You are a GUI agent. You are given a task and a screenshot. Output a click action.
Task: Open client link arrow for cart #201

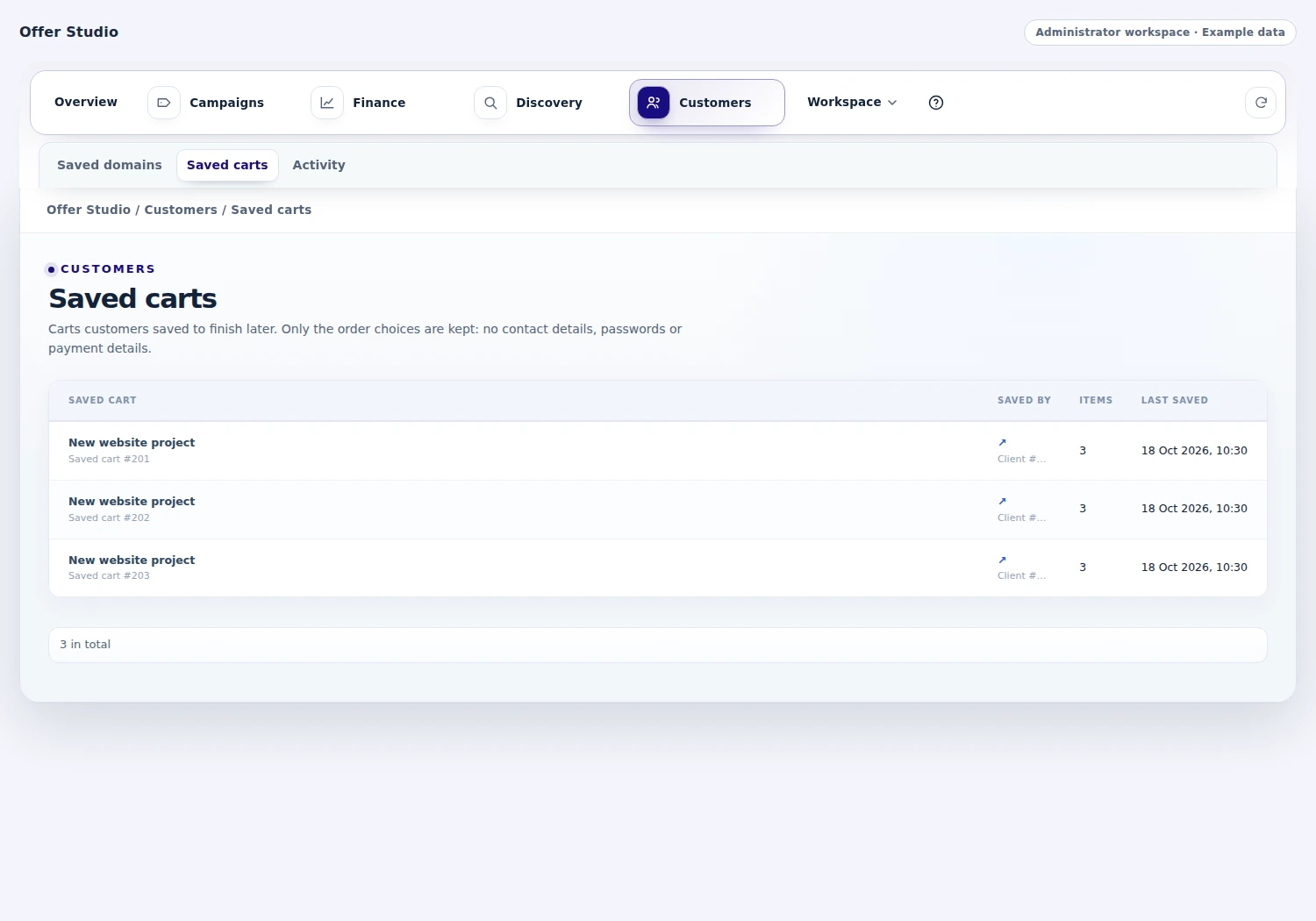[x=1002, y=443]
